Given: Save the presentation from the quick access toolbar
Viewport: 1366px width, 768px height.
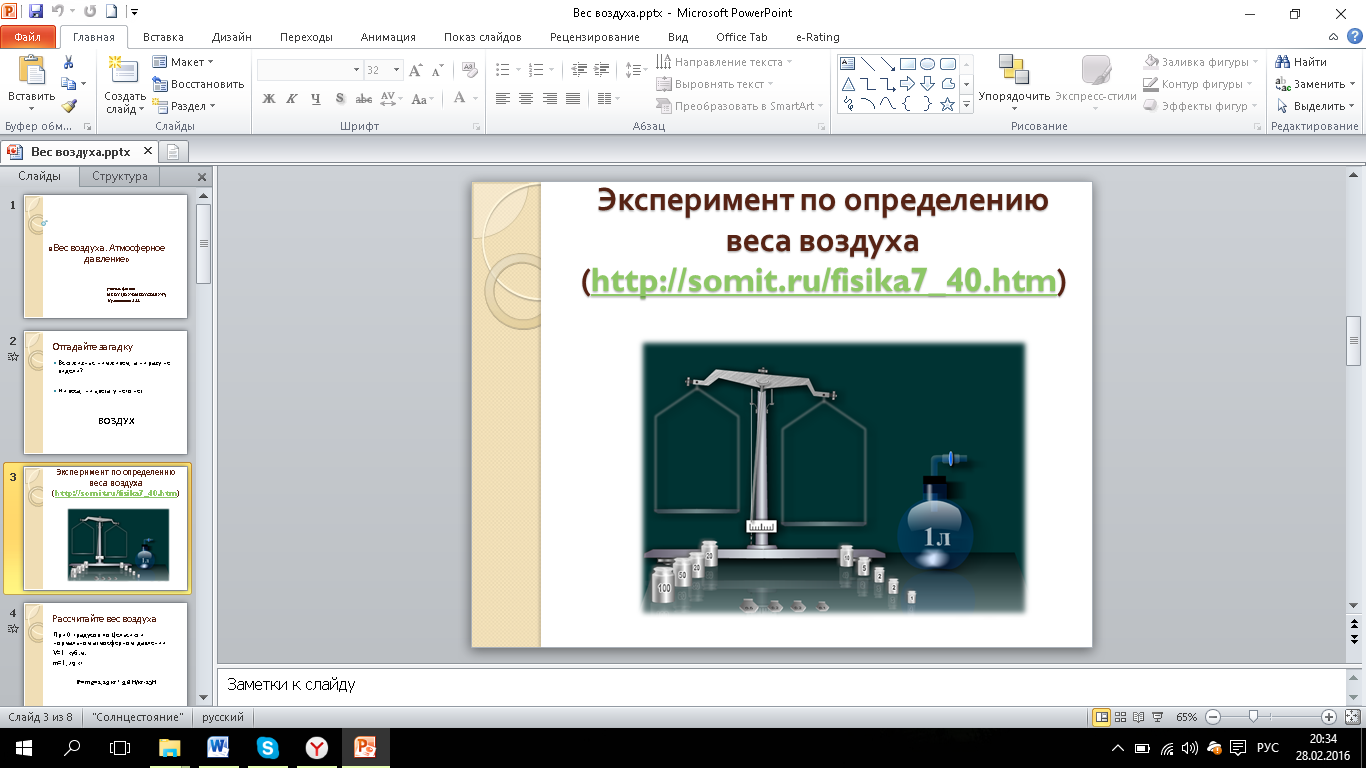Looking at the screenshot, I should coord(36,13).
